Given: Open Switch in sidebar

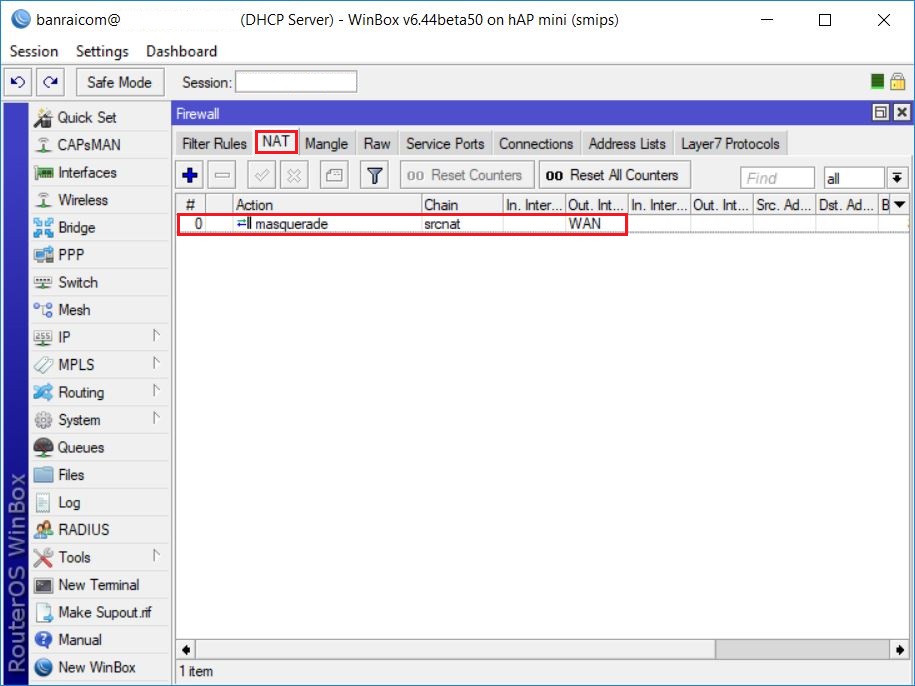Looking at the screenshot, I should point(100,282).
